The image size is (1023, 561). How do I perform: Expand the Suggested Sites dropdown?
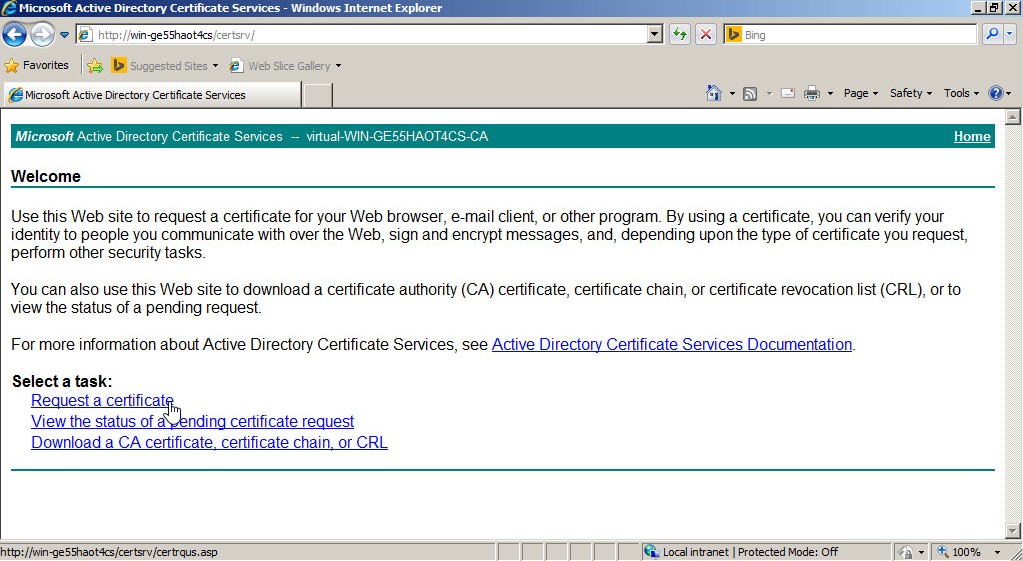215,66
